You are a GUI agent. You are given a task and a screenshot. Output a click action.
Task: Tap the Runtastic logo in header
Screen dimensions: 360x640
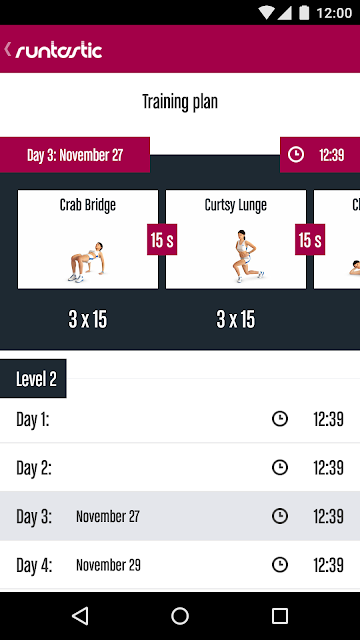[x=59, y=51]
